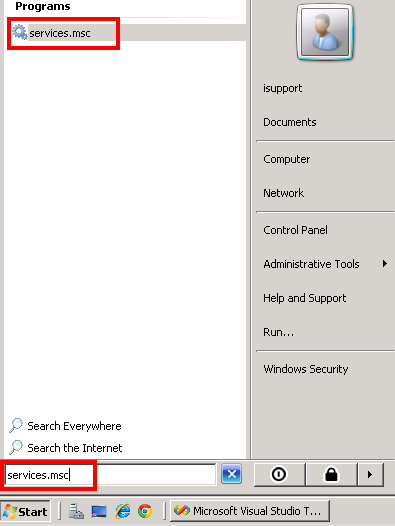Screen dimensions: 395x526
Task: Click the services.msc gear icon
Action: (19, 33)
